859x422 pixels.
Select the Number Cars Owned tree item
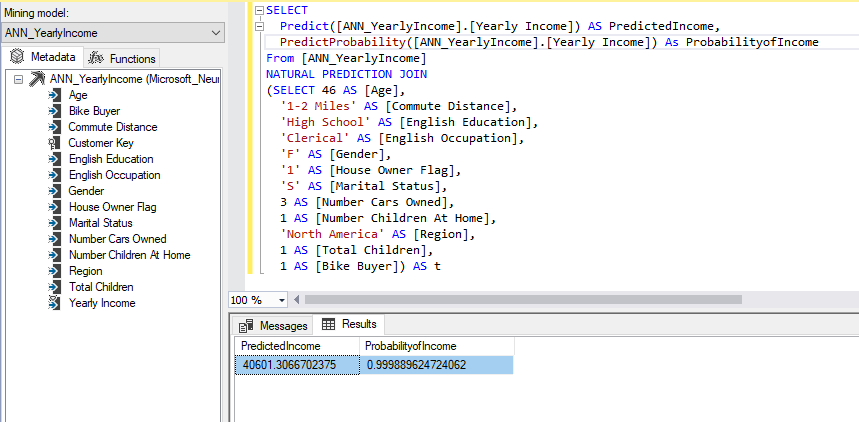117,239
